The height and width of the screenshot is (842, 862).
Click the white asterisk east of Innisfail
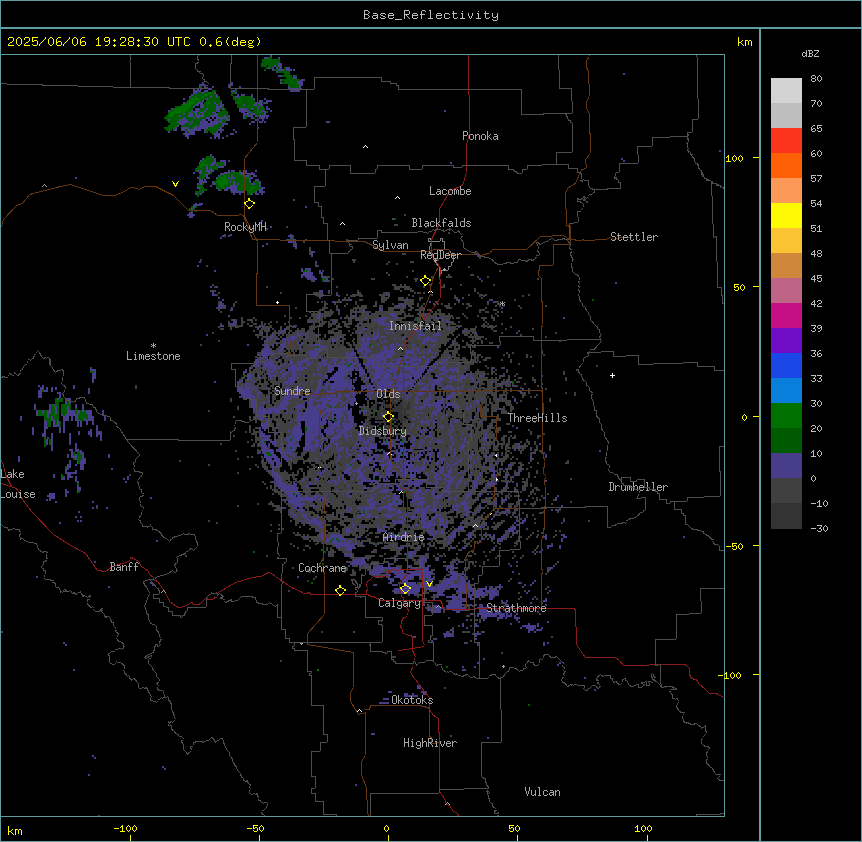(502, 304)
